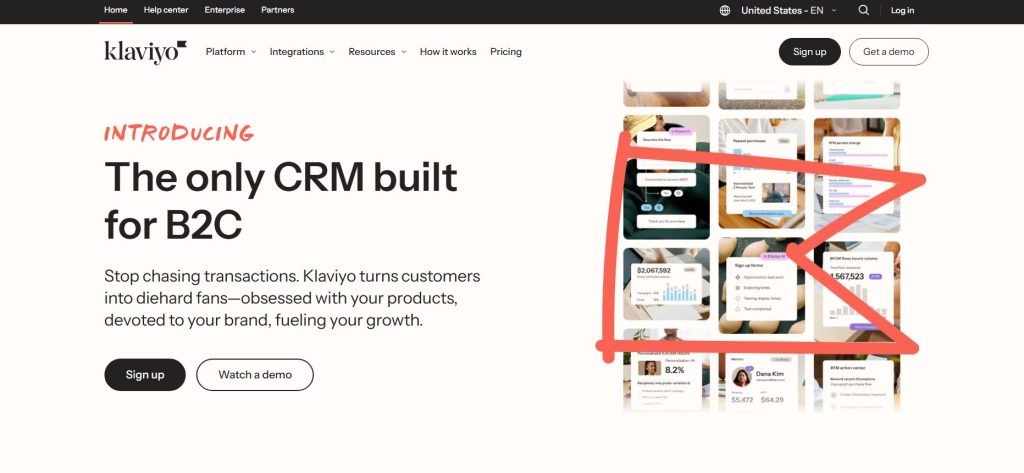Open the search magnifier icon
Screen dimensions: 1024x473
pos(863,10)
